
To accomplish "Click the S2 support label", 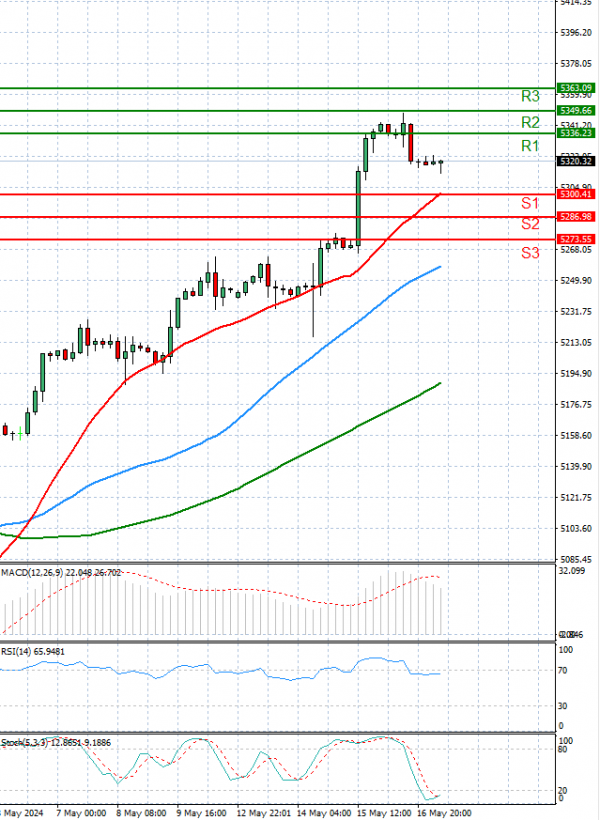I will pos(530,224).
